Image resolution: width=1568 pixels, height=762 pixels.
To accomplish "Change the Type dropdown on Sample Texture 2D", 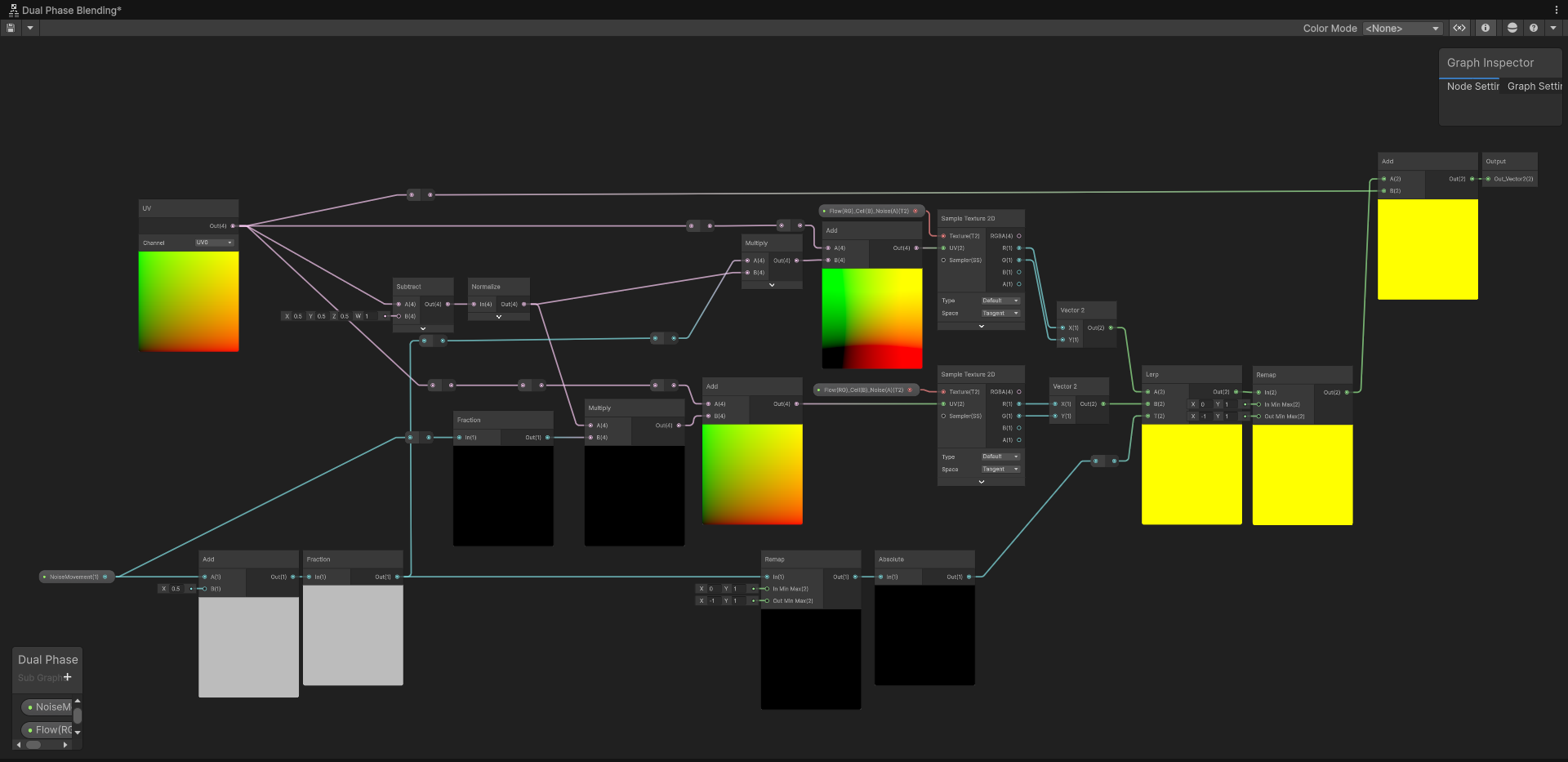I will 1000,300.
